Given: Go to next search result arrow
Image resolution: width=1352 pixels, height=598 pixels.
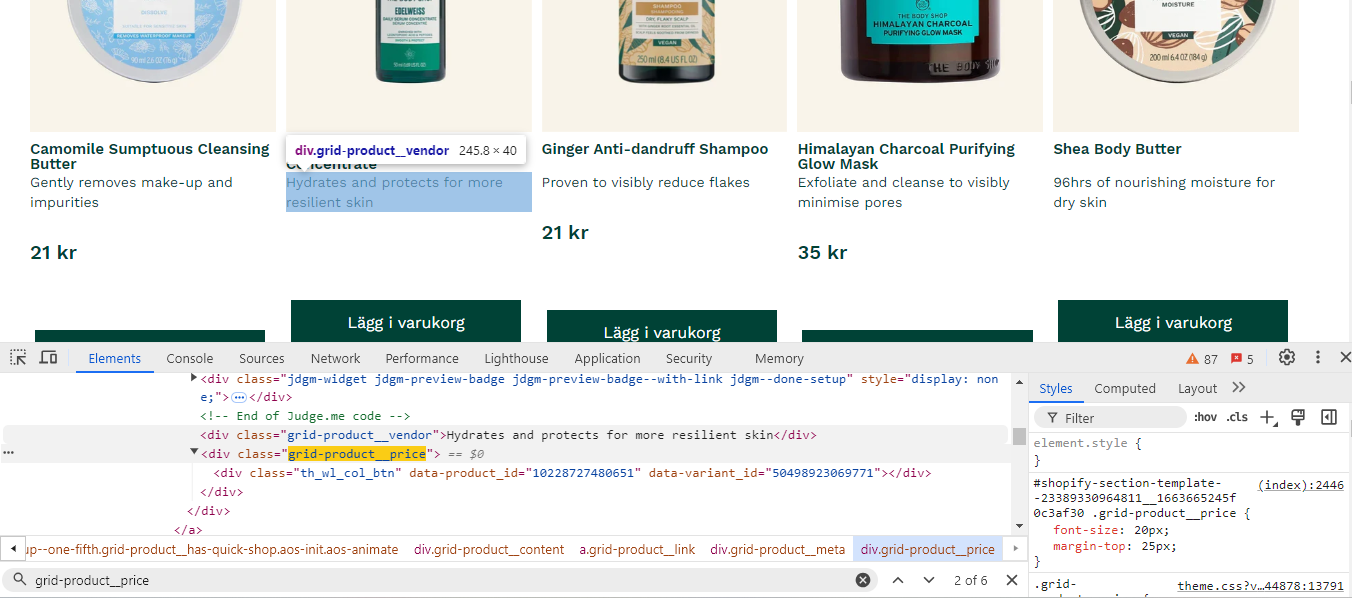Looking at the screenshot, I should click(929, 580).
